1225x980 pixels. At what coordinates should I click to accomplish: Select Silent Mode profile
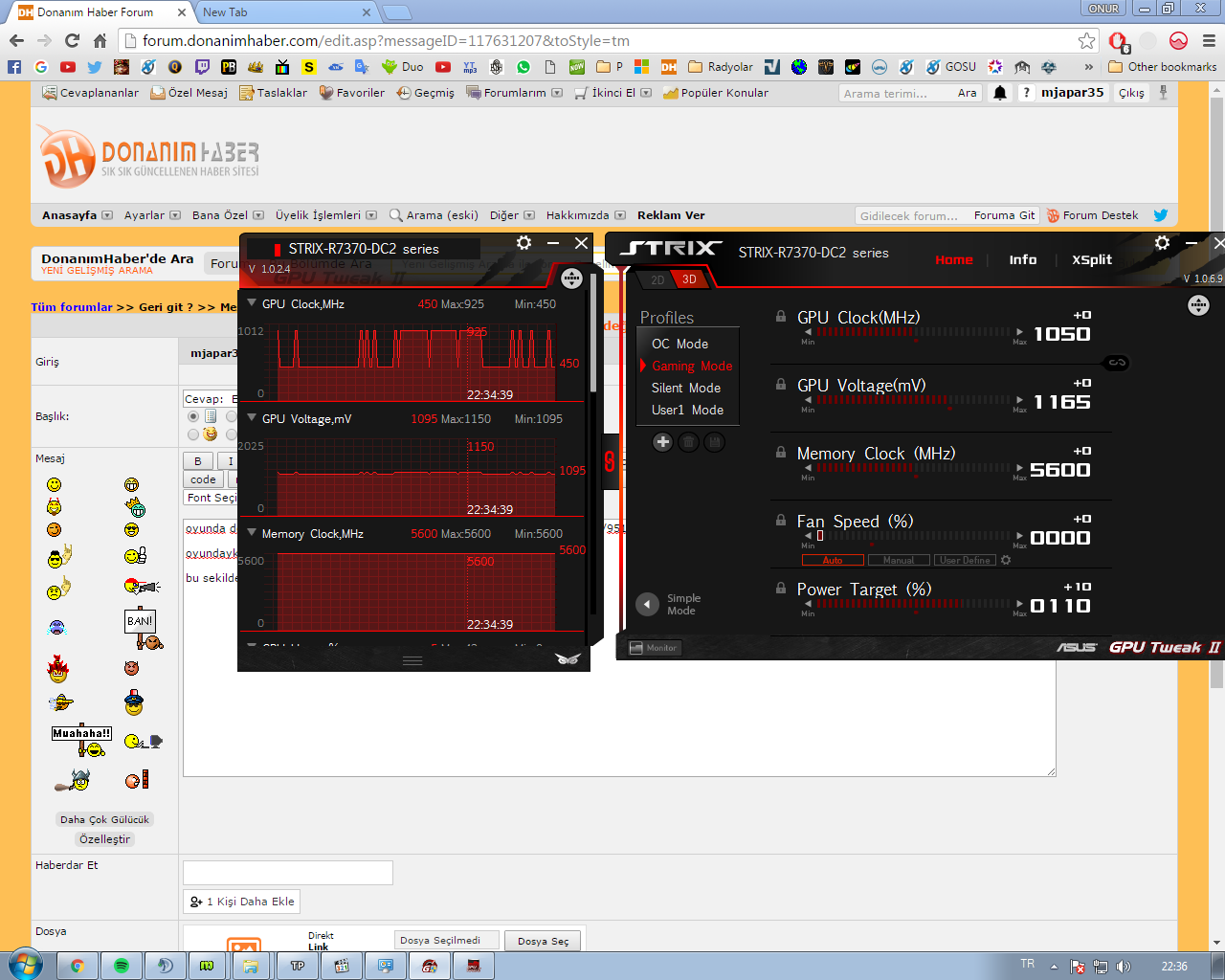(686, 388)
